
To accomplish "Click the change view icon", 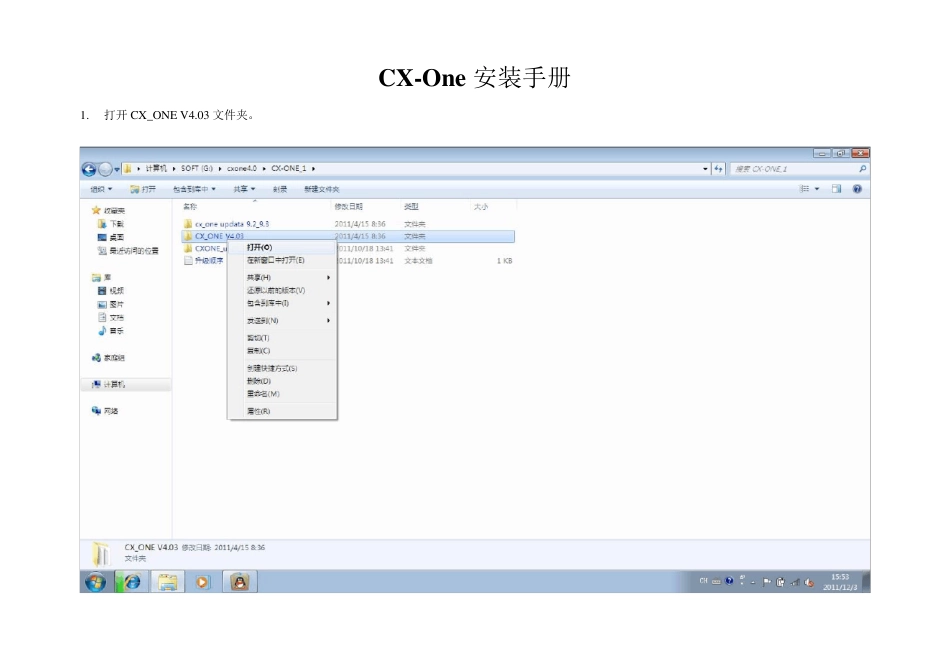I will (x=804, y=189).
